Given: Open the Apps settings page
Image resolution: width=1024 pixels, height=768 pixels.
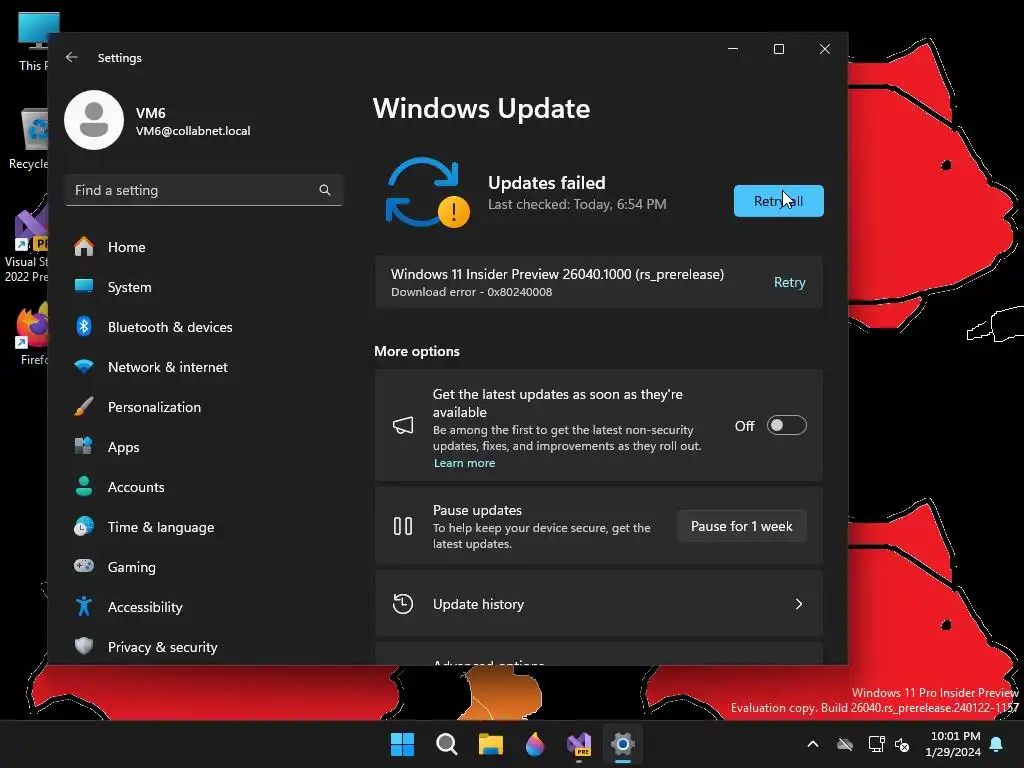Looking at the screenshot, I should (204, 447).
